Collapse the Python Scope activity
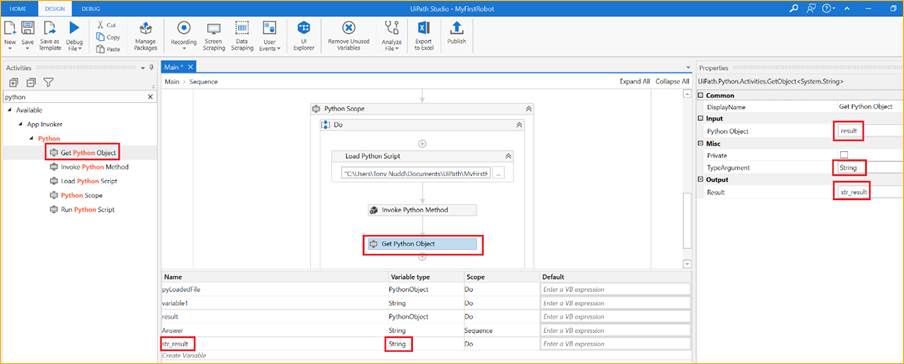Image resolution: width=904 pixels, height=364 pixels. 529,108
